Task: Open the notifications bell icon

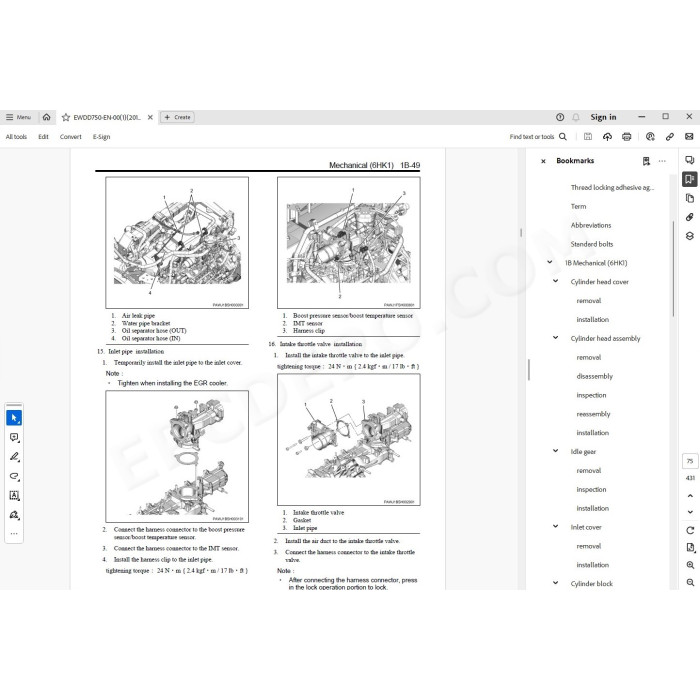Action: pos(576,117)
